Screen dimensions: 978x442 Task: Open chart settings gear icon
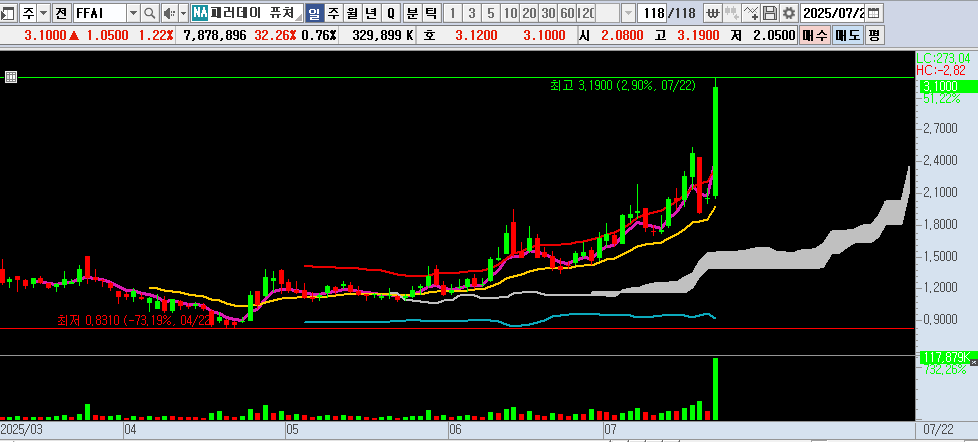(x=789, y=12)
